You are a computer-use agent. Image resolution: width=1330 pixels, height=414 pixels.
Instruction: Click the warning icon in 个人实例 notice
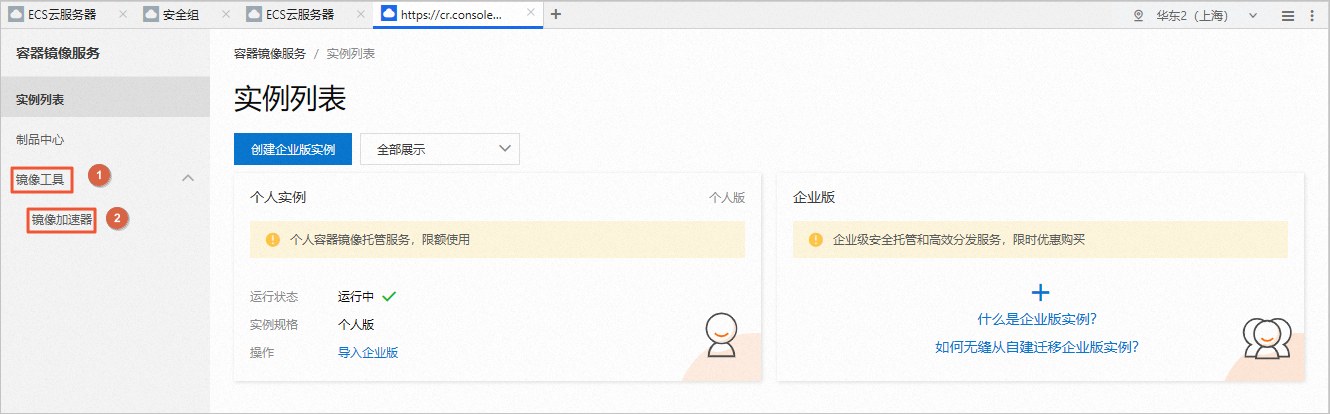(x=272, y=240)
